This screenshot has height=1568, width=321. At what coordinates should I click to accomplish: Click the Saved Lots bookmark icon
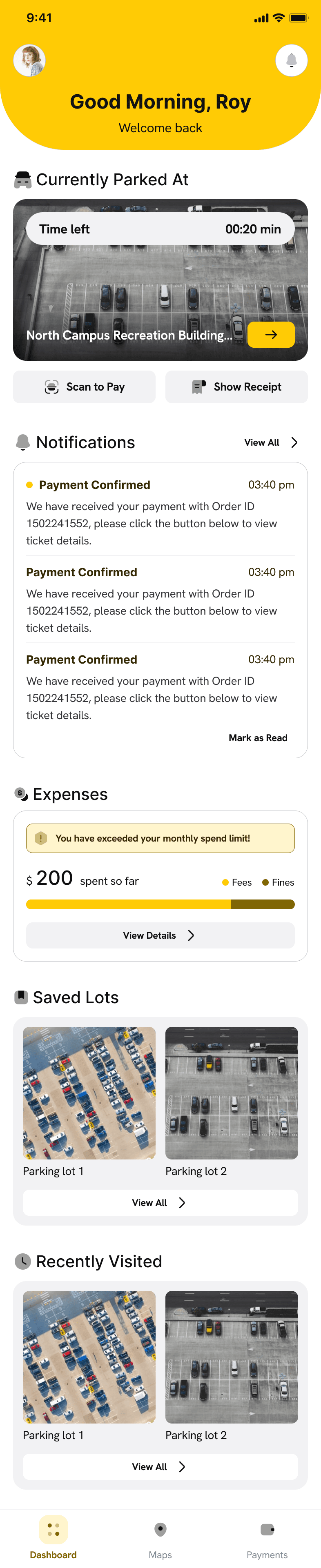(21, 997)
